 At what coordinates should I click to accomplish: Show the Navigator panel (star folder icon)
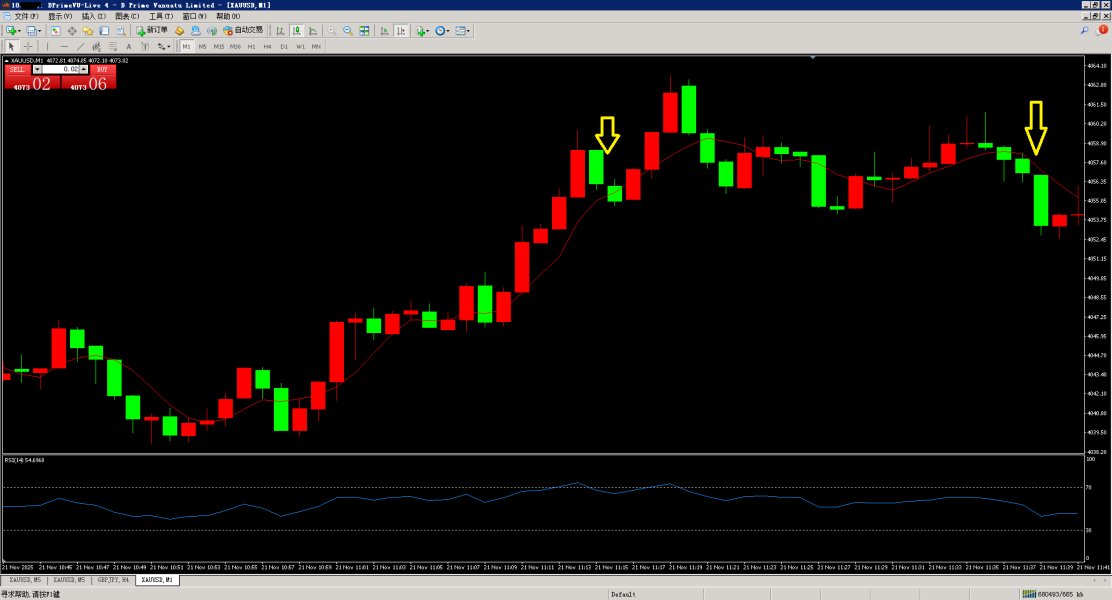pyautogui.click(x=88, y=30)
